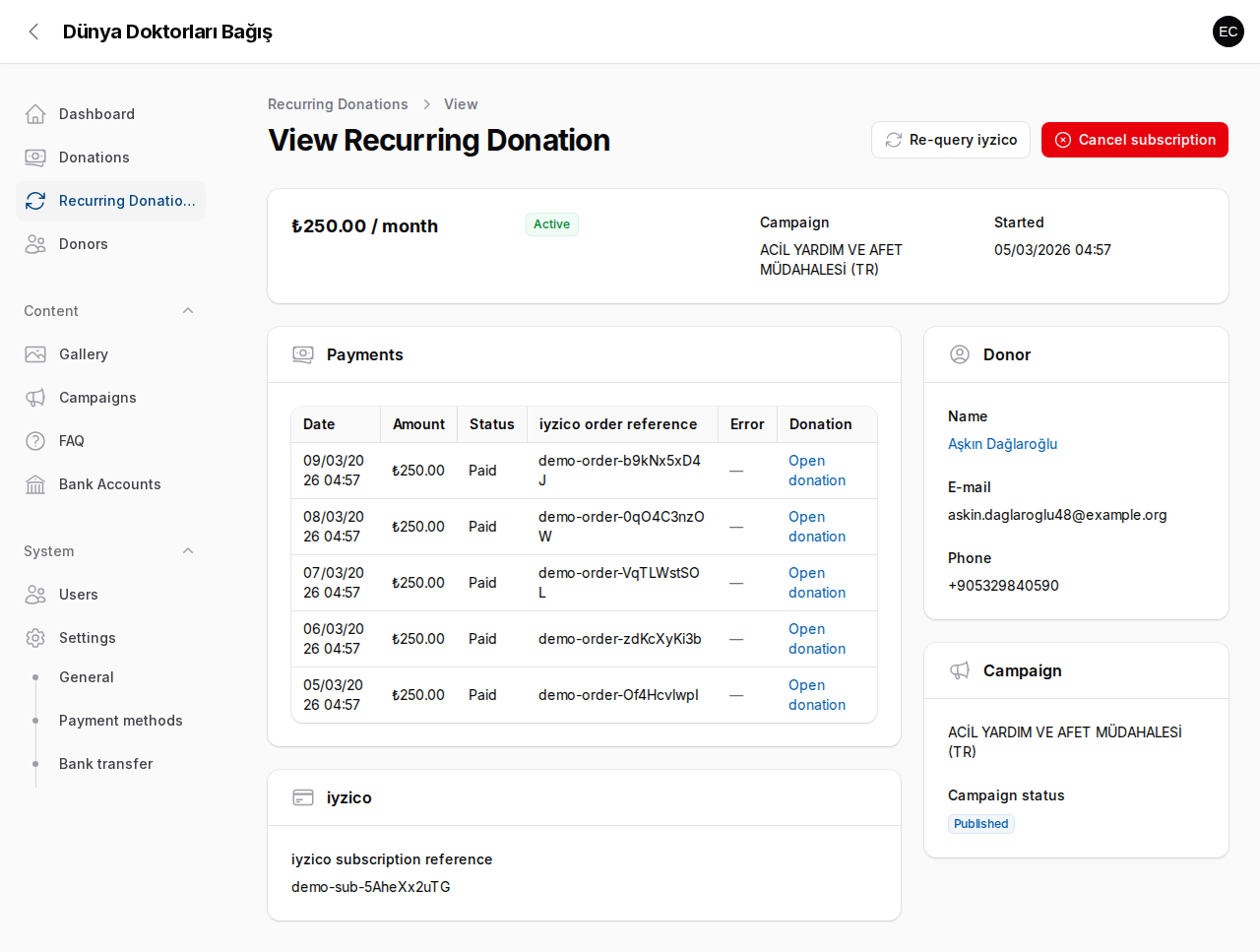
Task: Click the Campaigns megaphone icon in sidebar
Action: [35, 398]
